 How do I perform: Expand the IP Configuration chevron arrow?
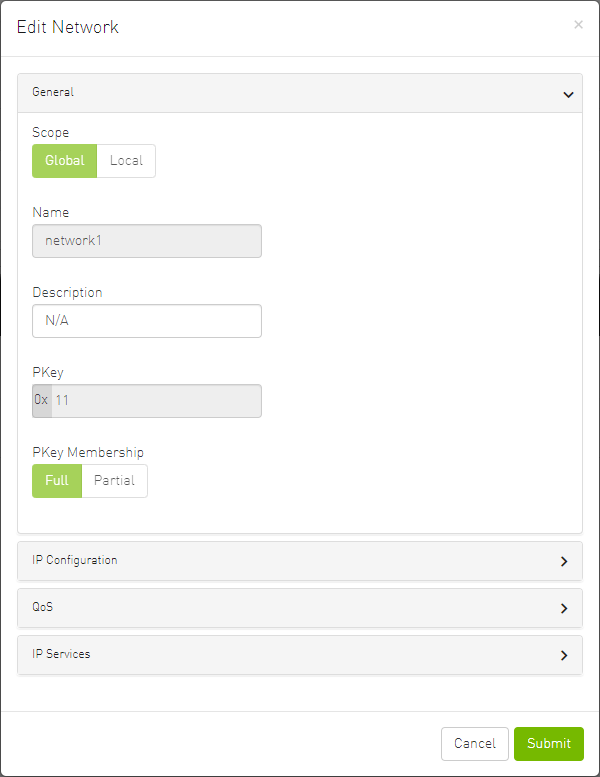(x=564, y=562)
